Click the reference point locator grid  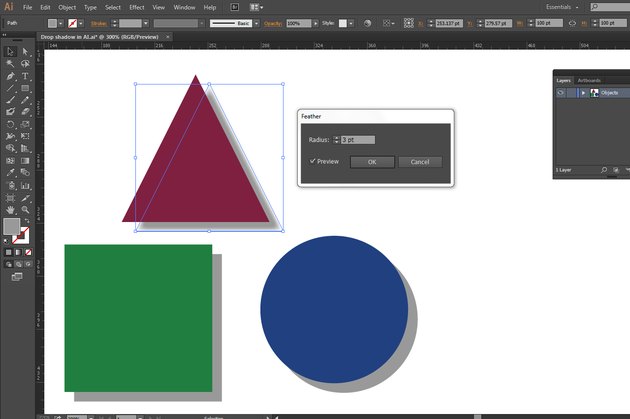409,23
